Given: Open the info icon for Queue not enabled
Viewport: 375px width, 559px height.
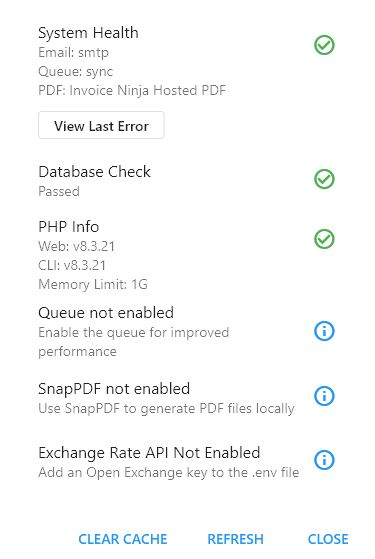Looking at the screenshot, I should (324, 331).
